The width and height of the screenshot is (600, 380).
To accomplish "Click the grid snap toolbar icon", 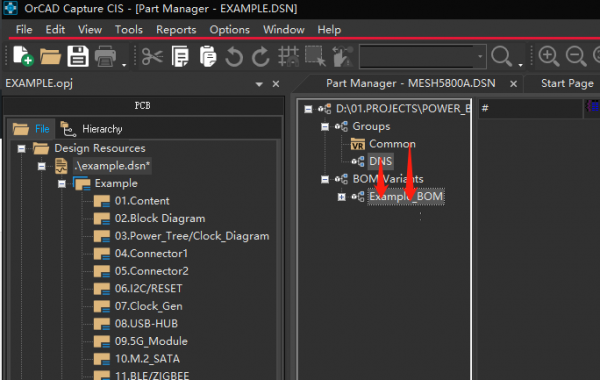I will pos(289,57).
